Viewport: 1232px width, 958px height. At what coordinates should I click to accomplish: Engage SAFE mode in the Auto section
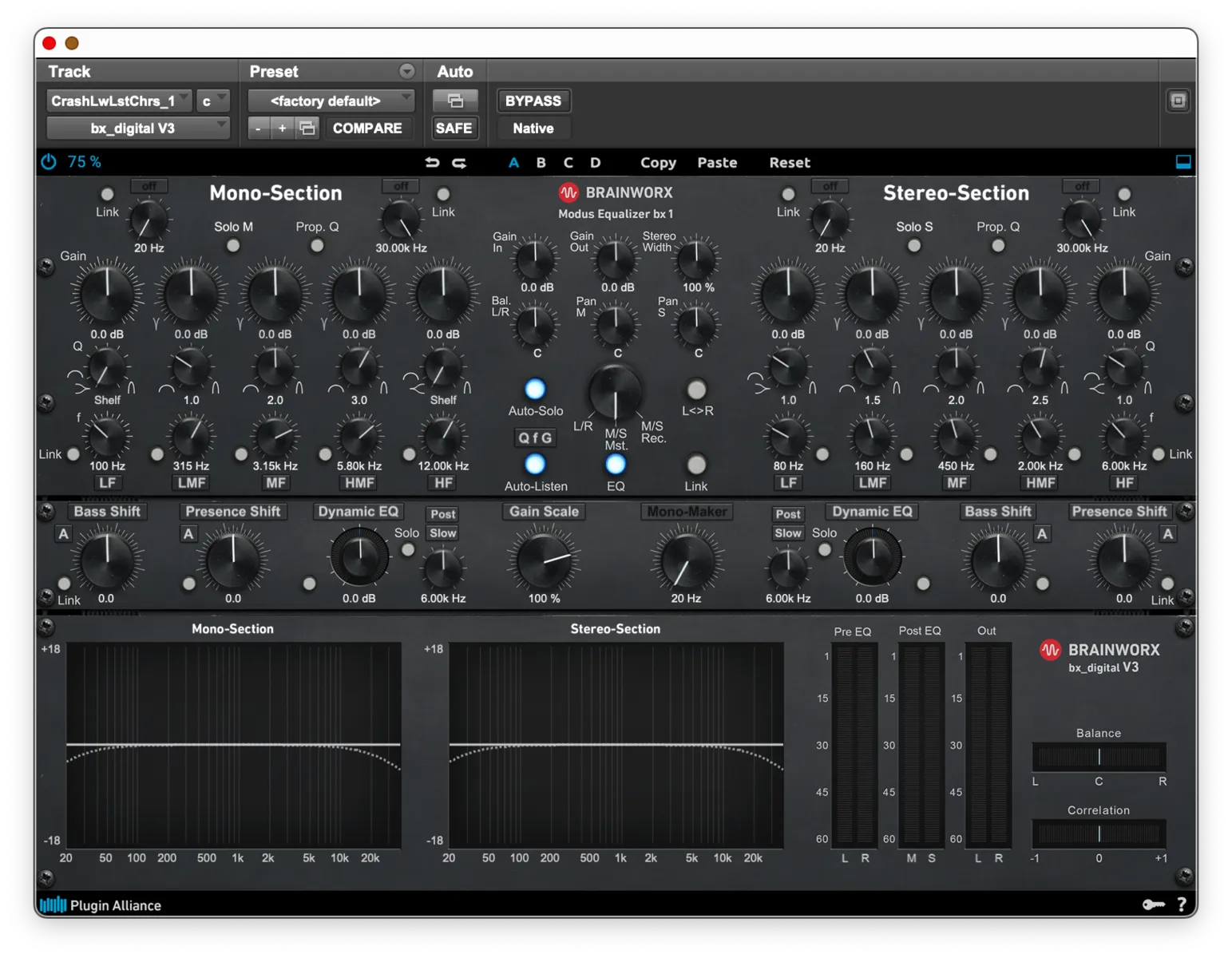454,128
